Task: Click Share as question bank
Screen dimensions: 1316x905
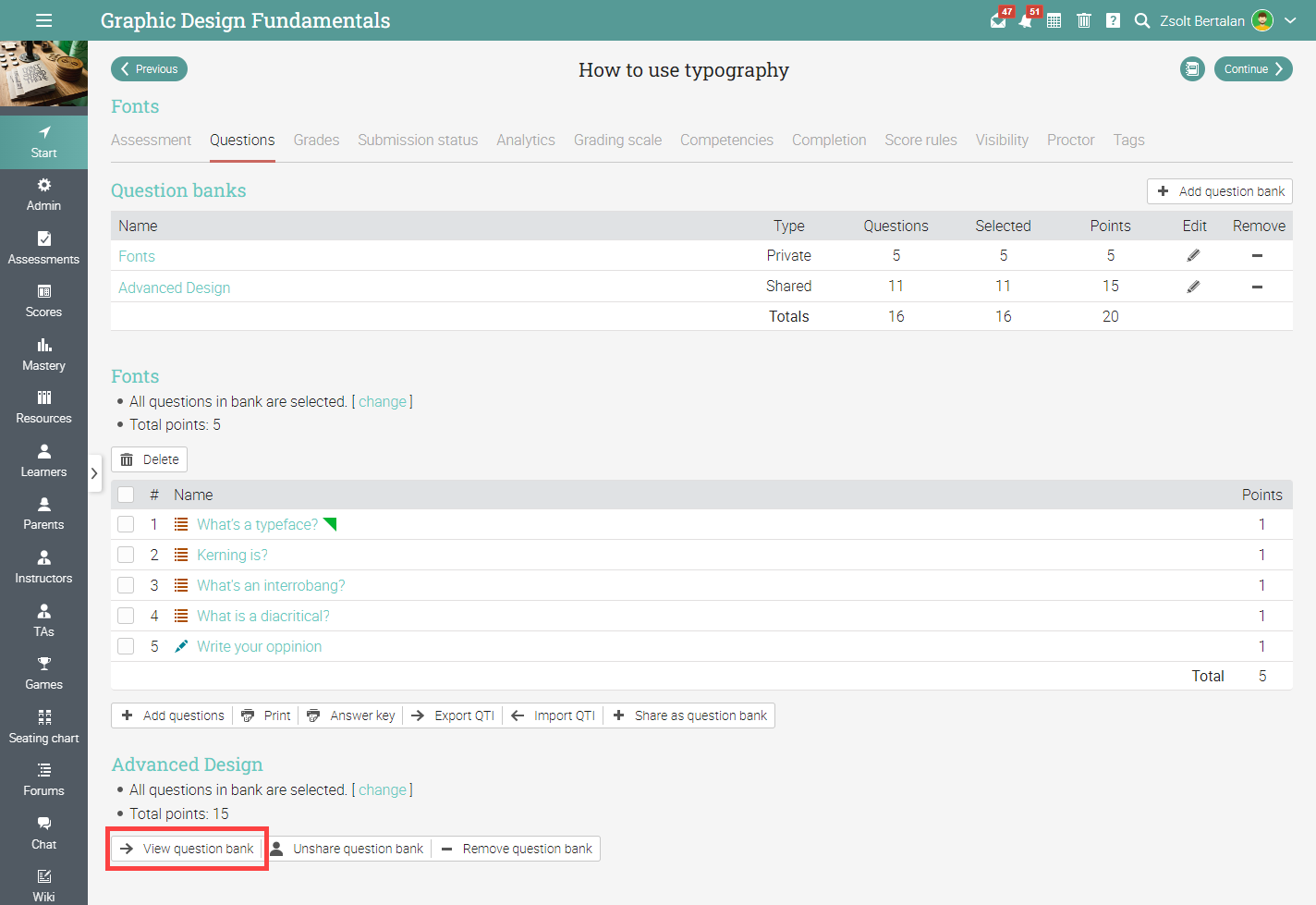Action: (690, 715)
